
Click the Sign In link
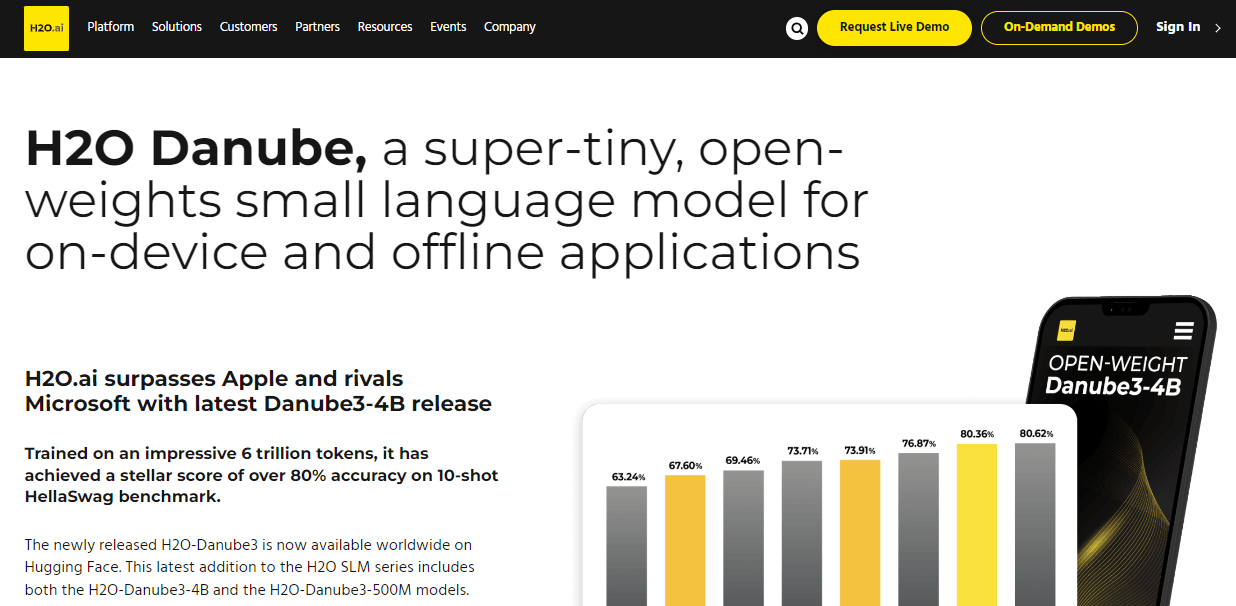[1177, 27]
